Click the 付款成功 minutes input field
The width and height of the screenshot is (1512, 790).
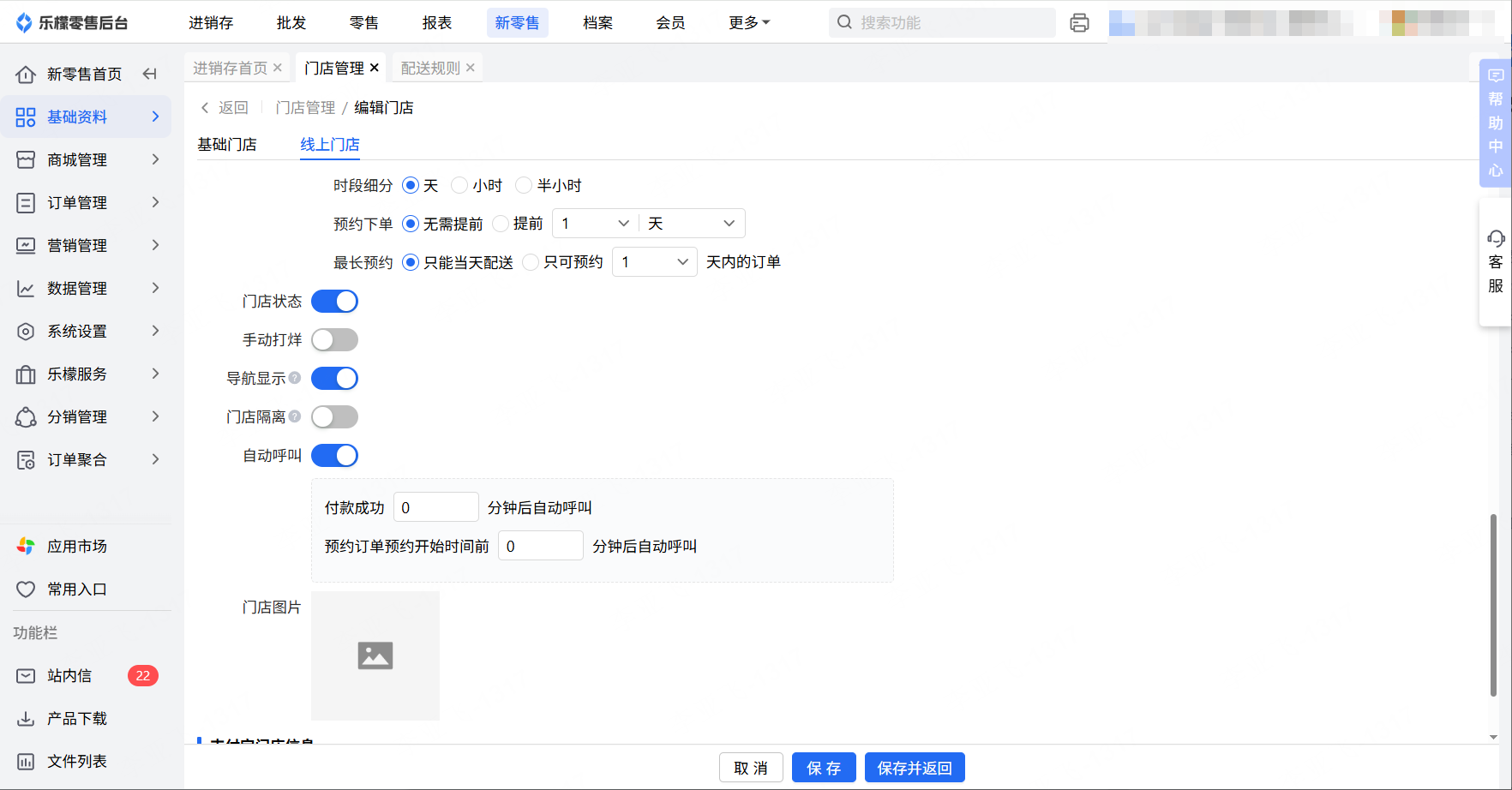click(x=435, y=507)
